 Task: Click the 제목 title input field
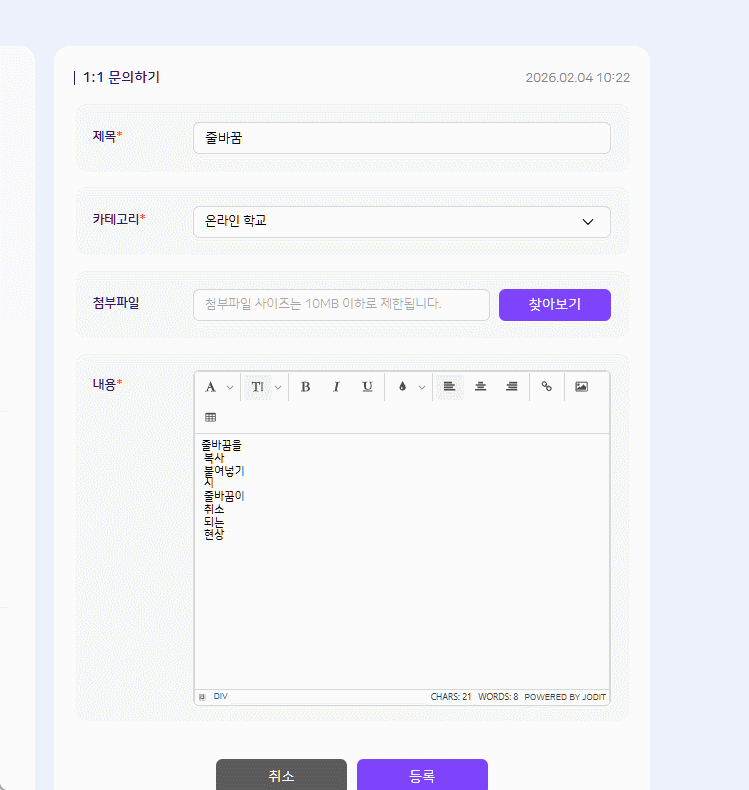click(x=401, y=138)
